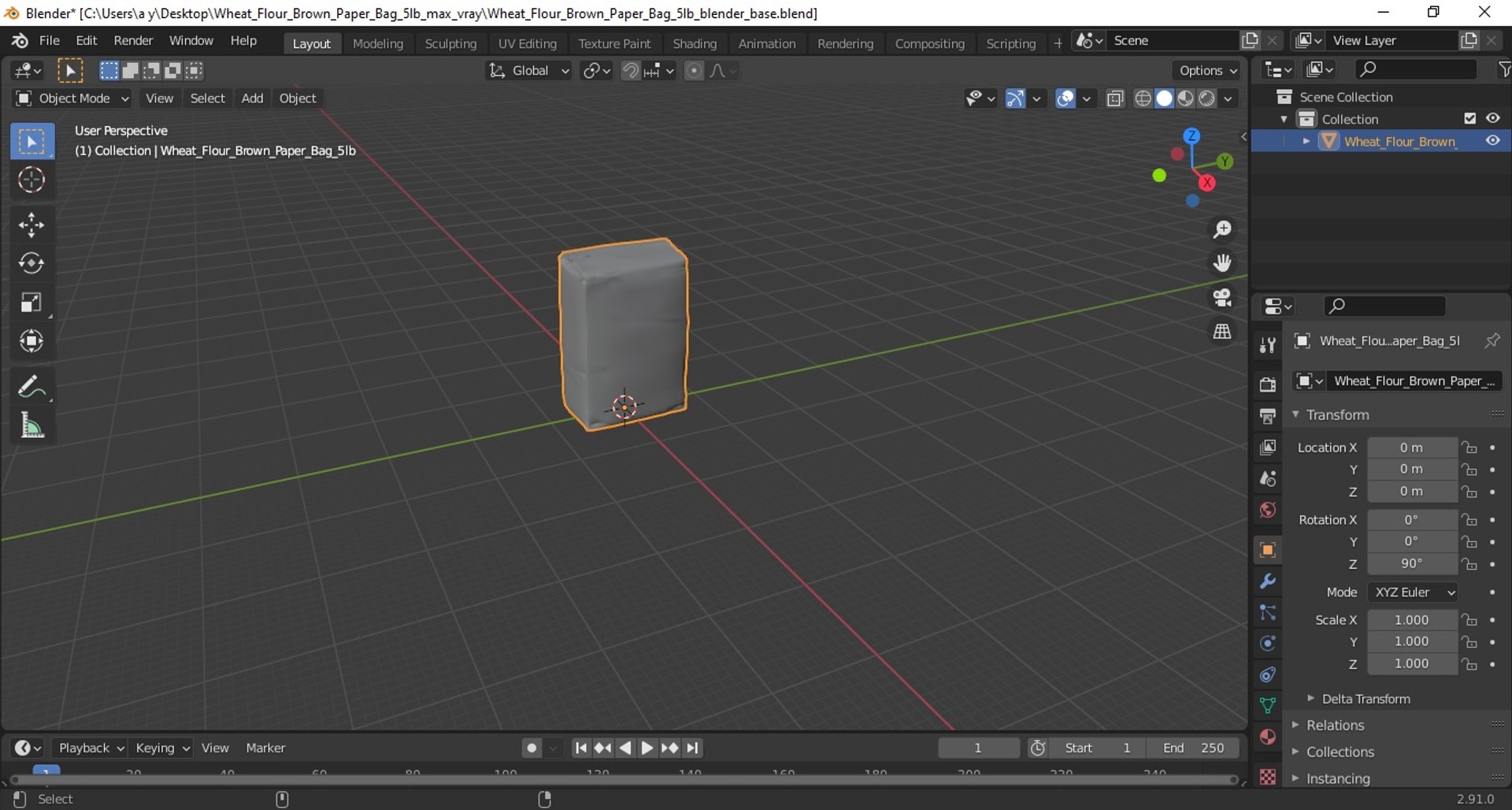The width and height of the screenshot is (1512, 810).
Task: Select the Rotate tool
Action: [x=31, y=263]
